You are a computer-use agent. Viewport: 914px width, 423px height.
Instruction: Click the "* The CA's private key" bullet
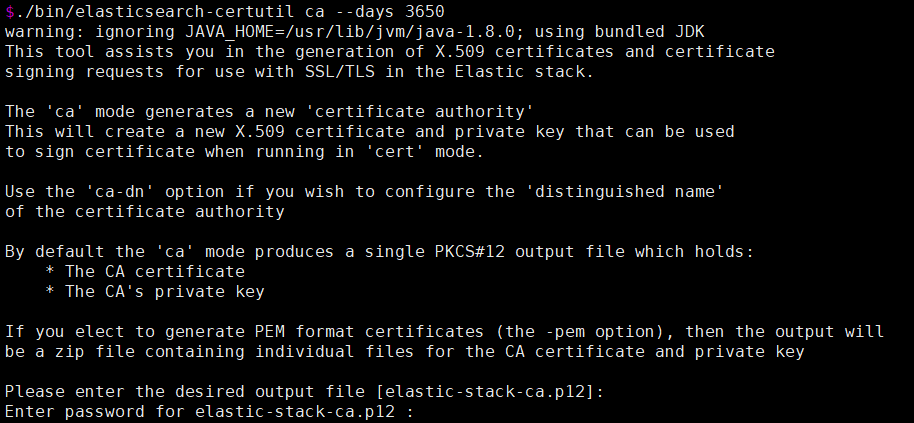pos(155,291)
